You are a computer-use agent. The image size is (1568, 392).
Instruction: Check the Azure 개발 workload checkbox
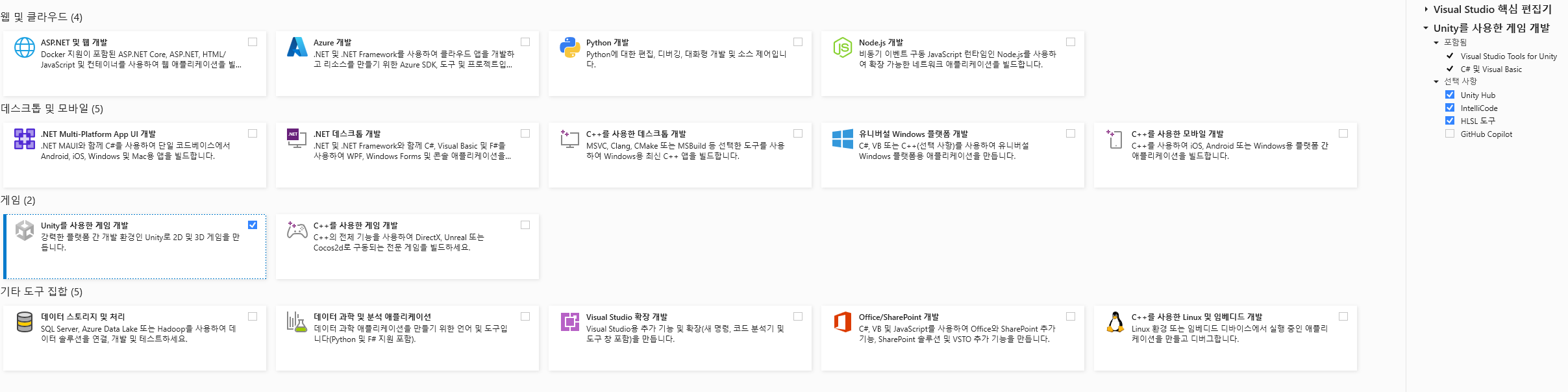tap(525, 42)
